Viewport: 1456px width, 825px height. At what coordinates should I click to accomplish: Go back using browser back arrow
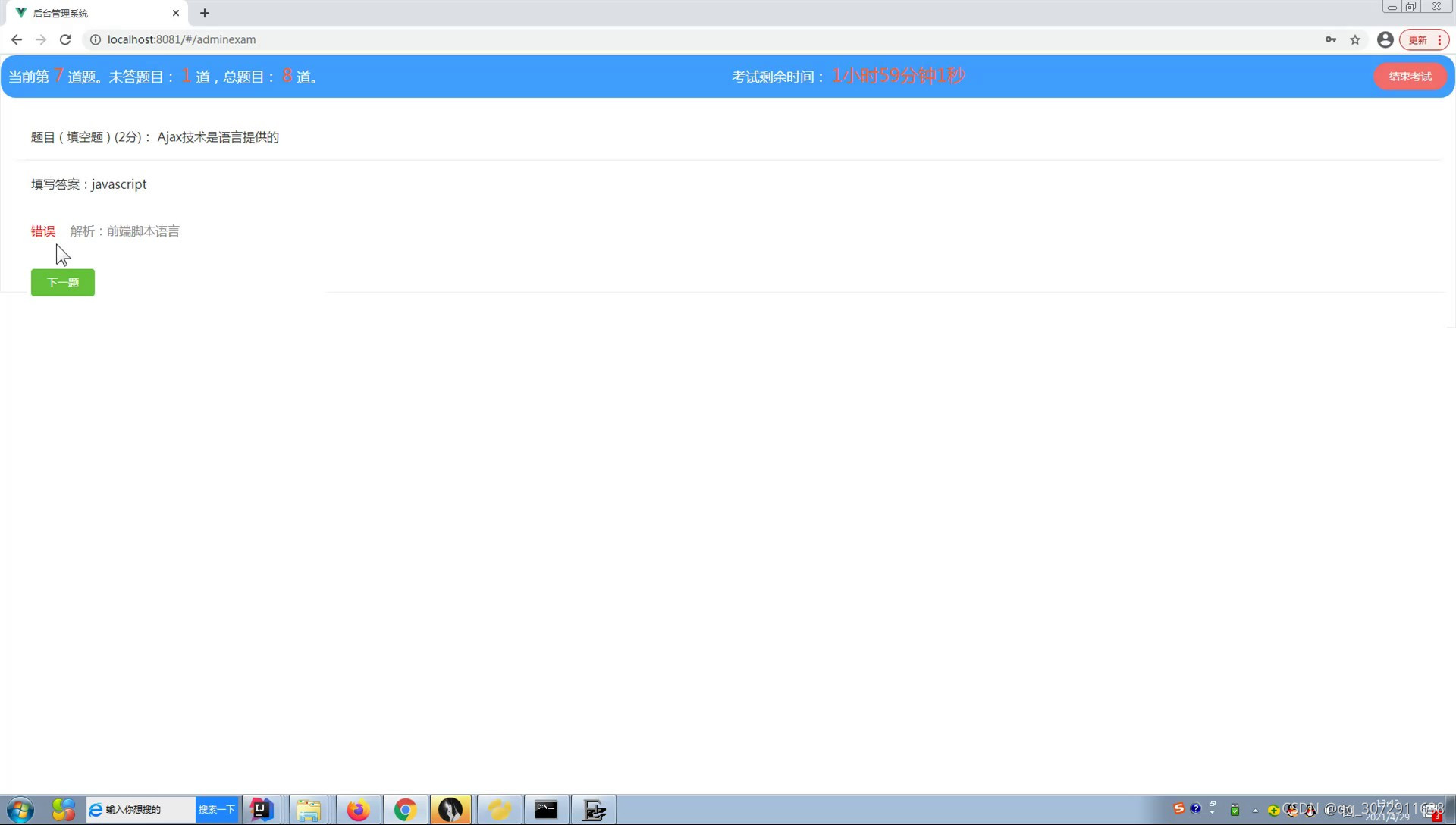tap(17, 39)
